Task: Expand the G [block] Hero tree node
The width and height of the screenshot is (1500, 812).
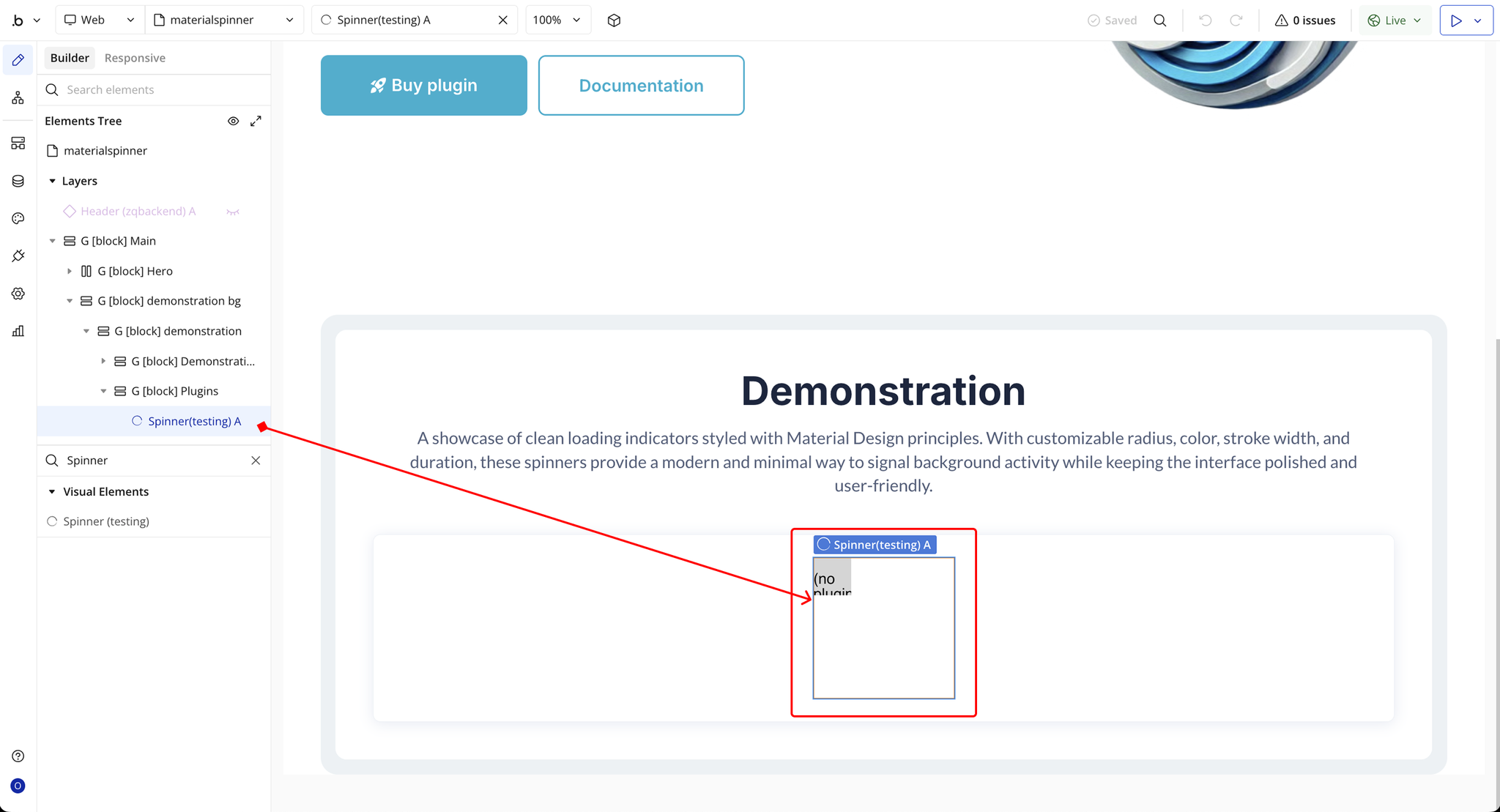Action: click(70, 271)
